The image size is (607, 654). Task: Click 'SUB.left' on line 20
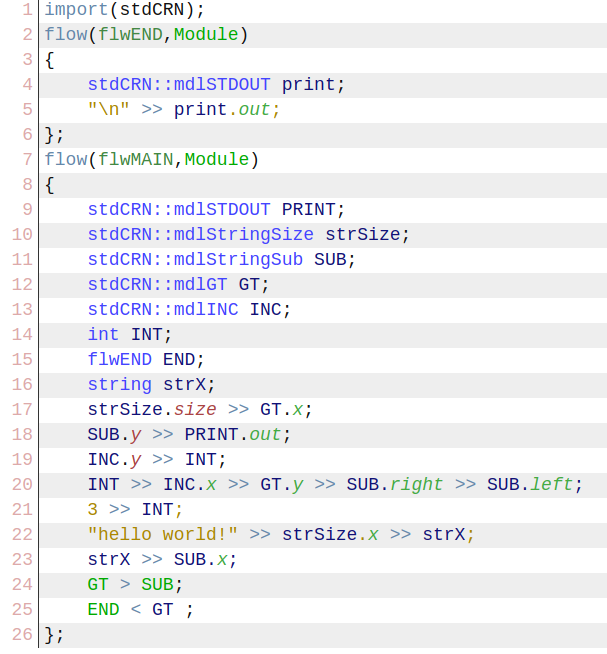pos(530,485)
